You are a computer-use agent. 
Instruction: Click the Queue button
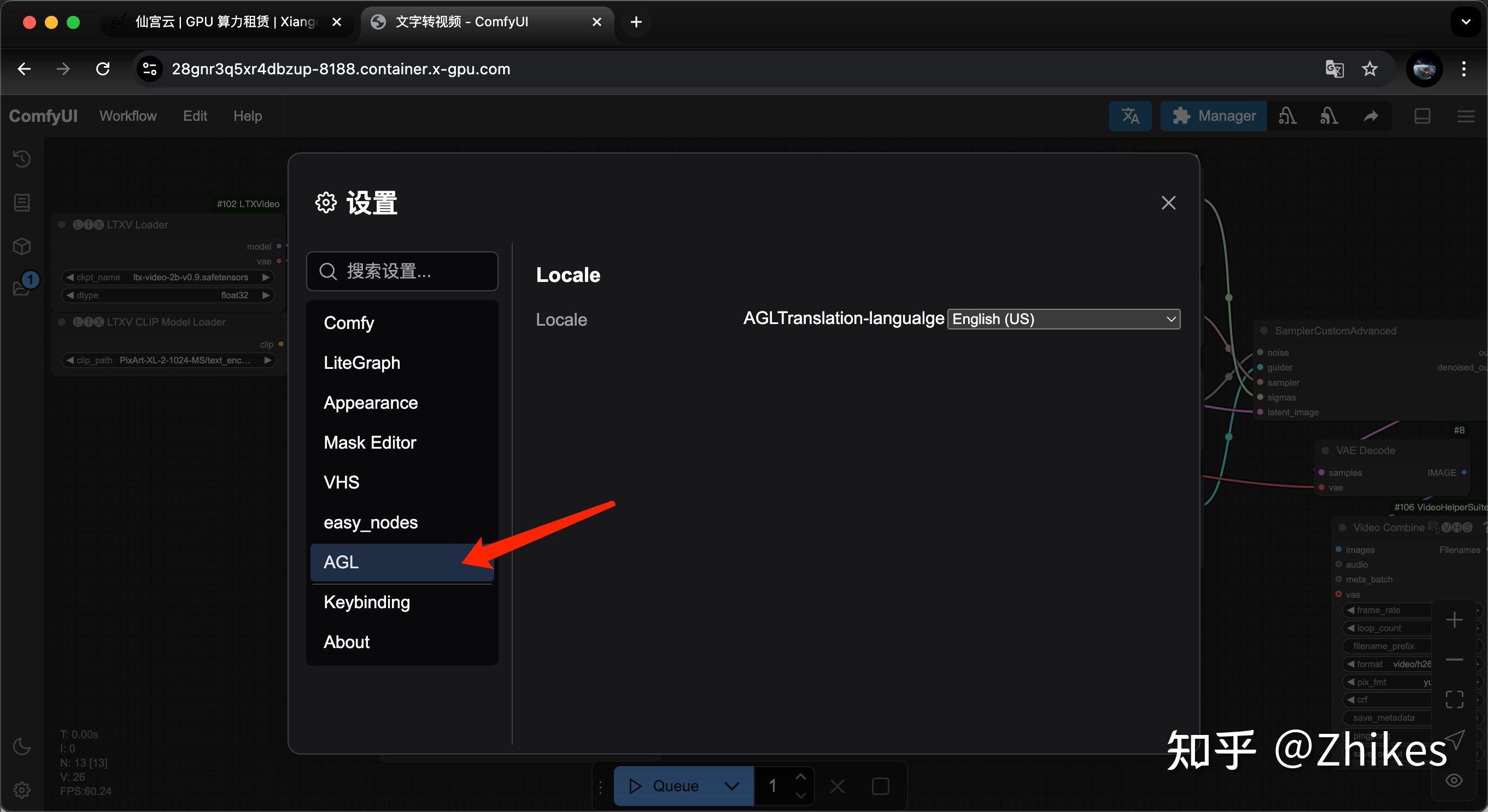(x=663, y=786)
